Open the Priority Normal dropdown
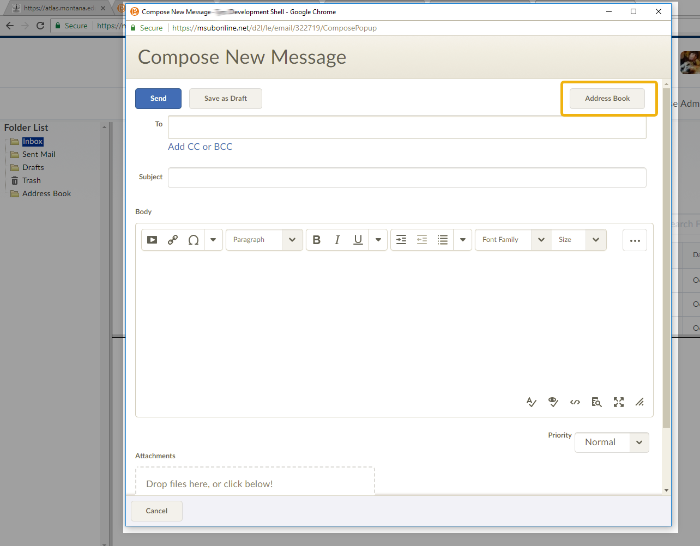This screenshot has height=546, width=700. tap(612, 442)
